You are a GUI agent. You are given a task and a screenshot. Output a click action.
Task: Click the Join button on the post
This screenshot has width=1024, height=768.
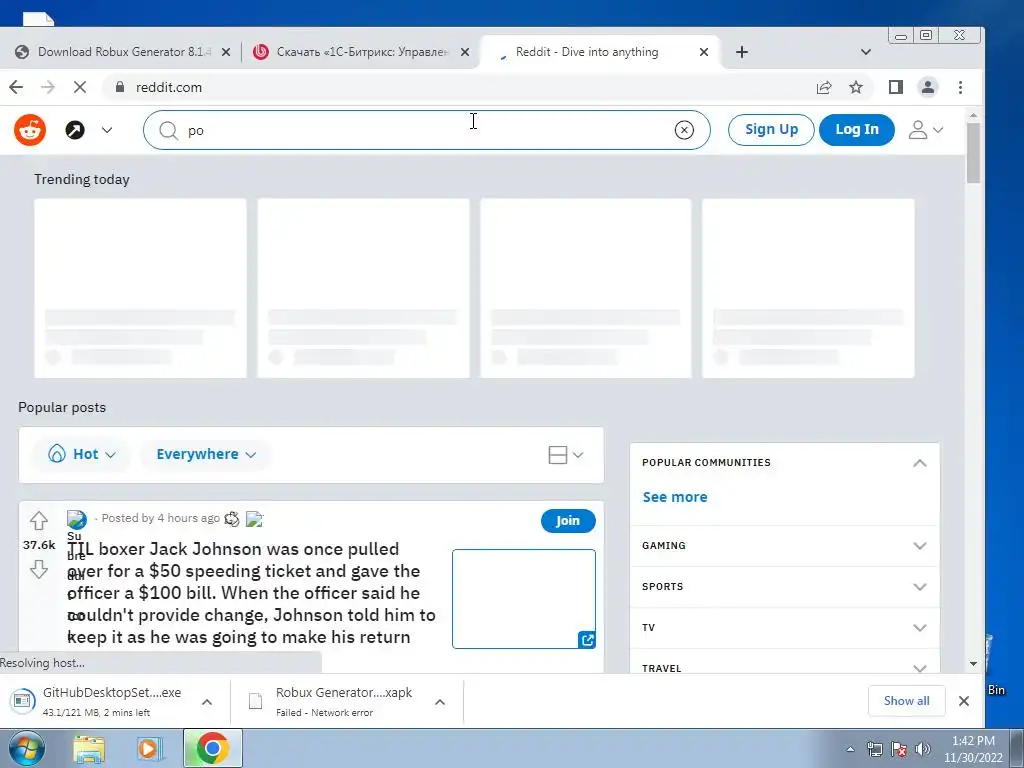568,520
